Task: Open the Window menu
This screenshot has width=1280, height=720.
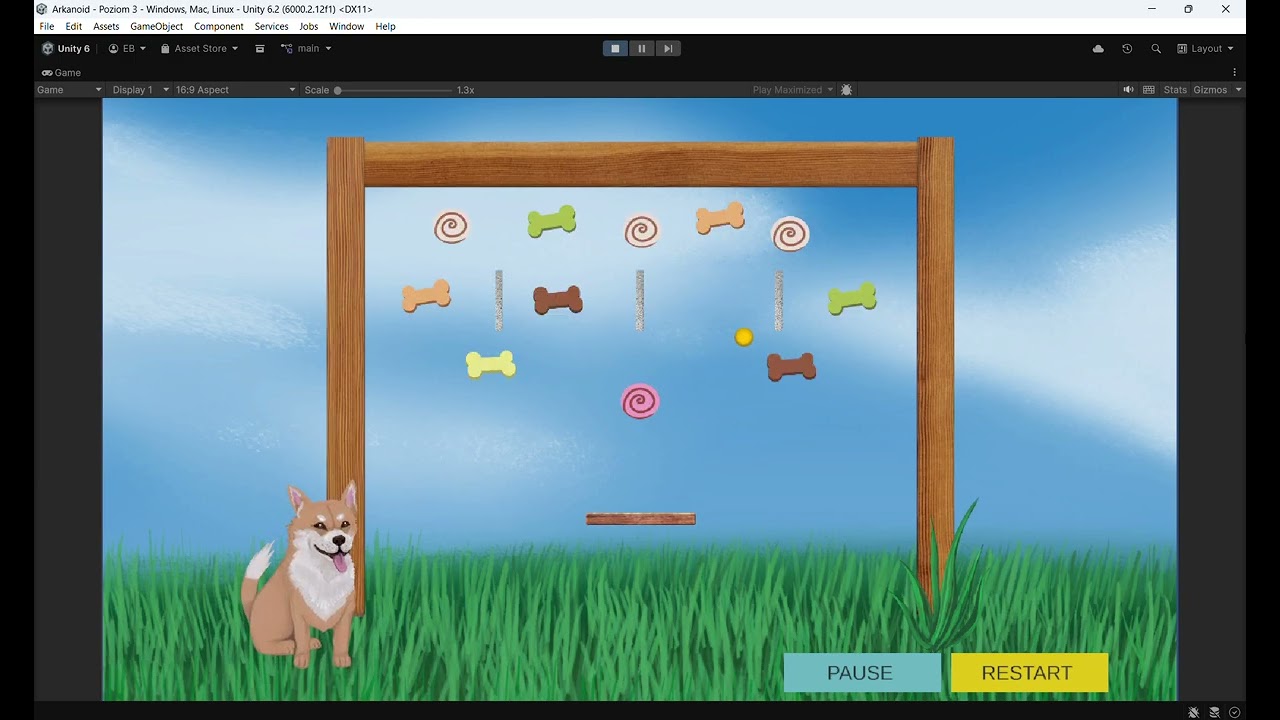Action: point(347,26)
